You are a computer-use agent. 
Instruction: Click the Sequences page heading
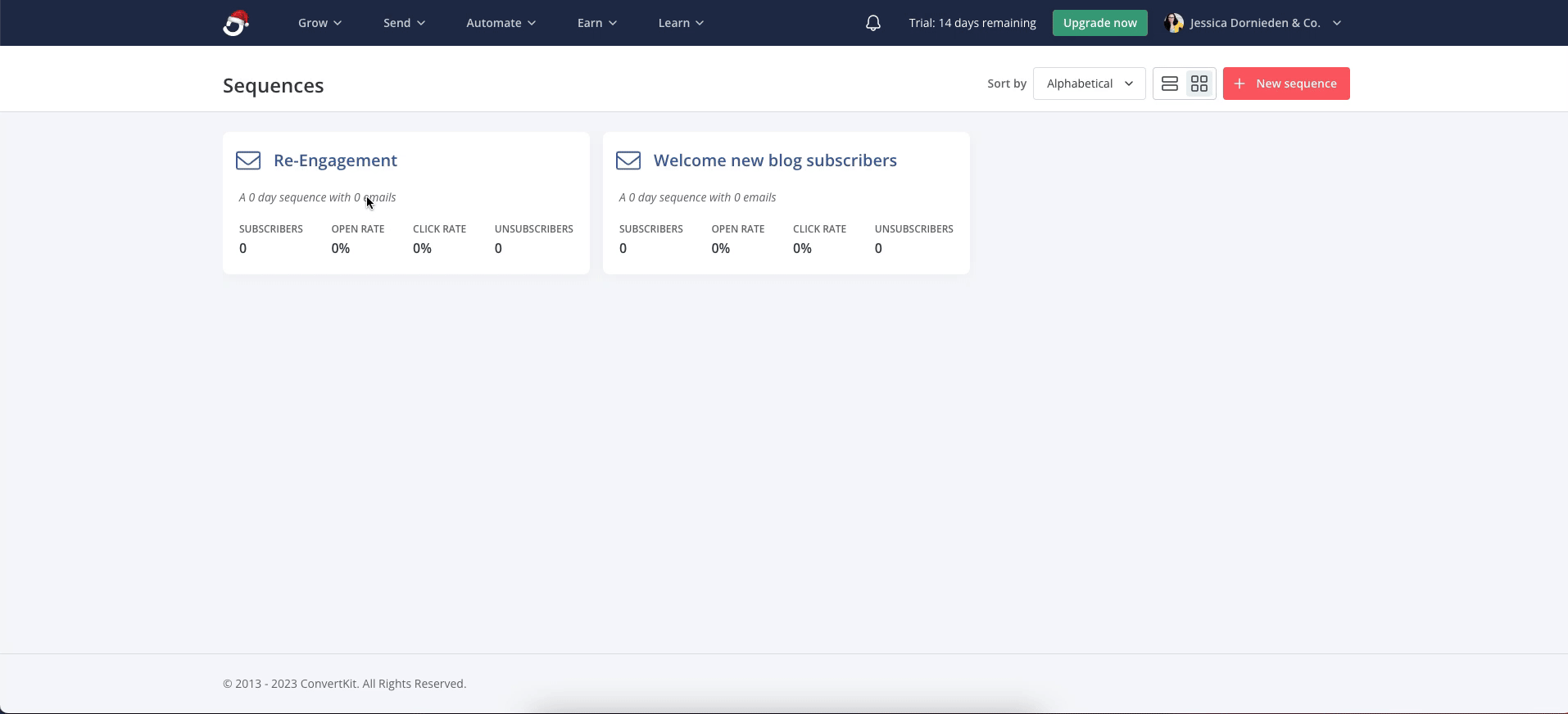[x=274, y=85]
